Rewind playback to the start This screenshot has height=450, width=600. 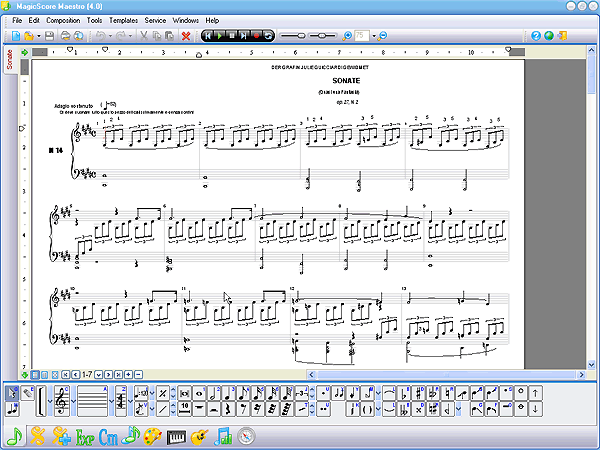tap(207, 36)
